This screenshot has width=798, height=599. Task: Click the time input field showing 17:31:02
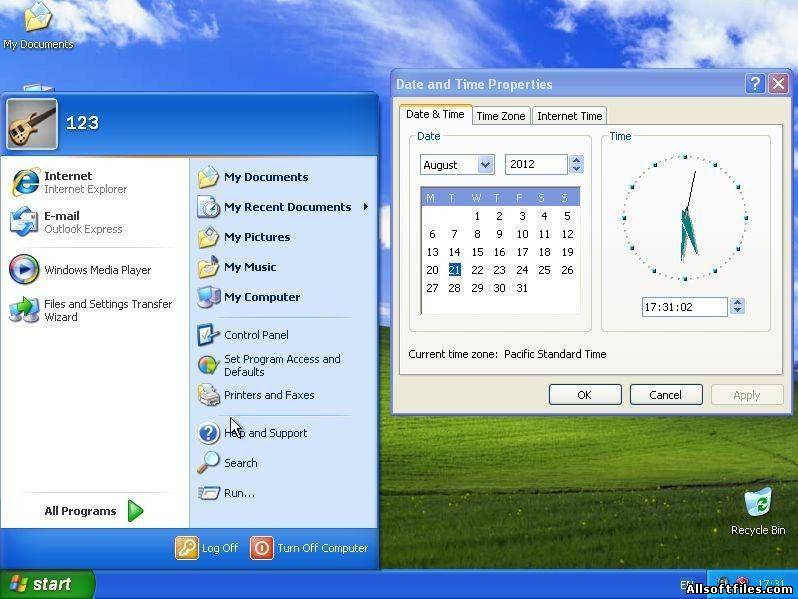coord(684,307)
